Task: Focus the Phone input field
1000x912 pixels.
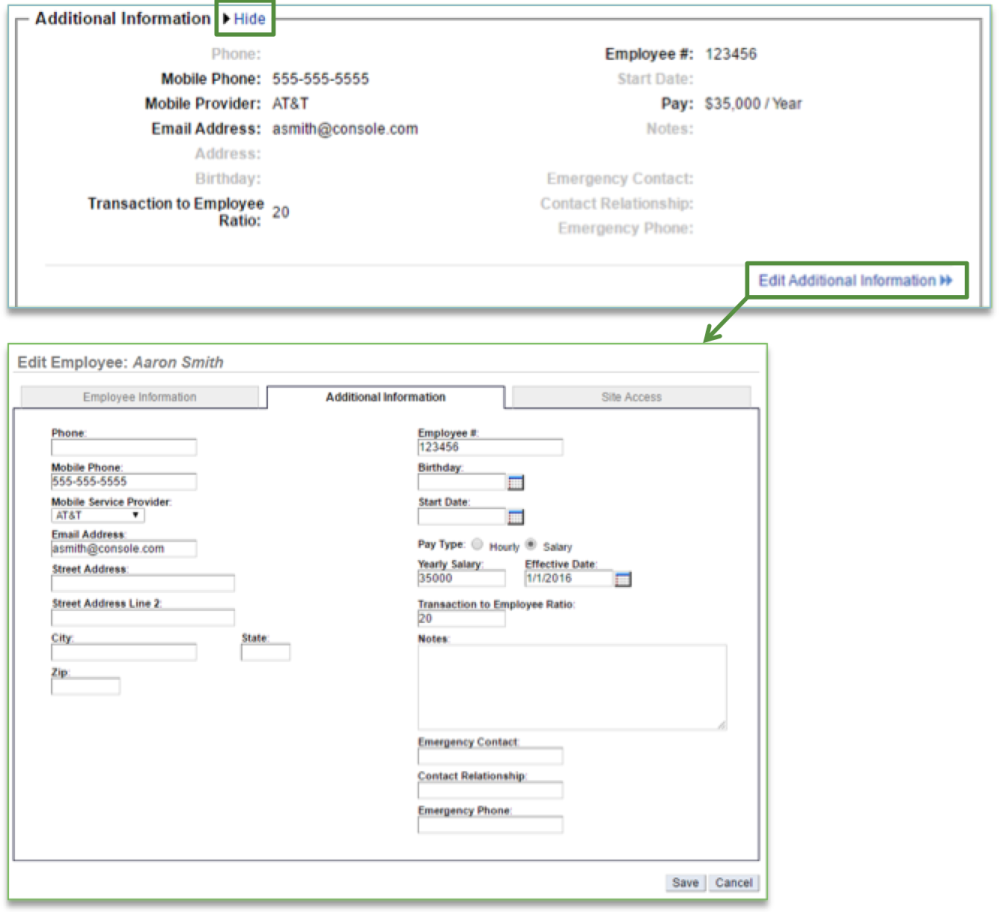Action: click(x=124, y=447)
